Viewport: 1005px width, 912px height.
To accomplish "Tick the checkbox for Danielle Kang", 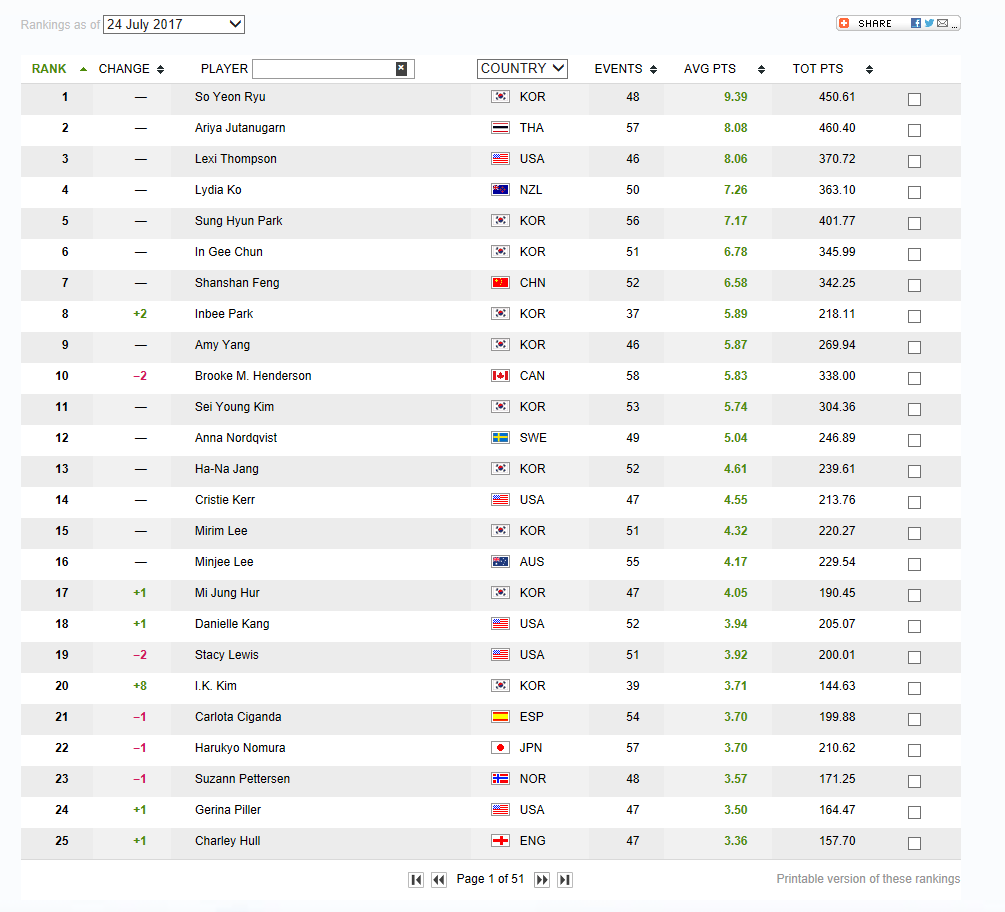I will click(x=915, y=626).
